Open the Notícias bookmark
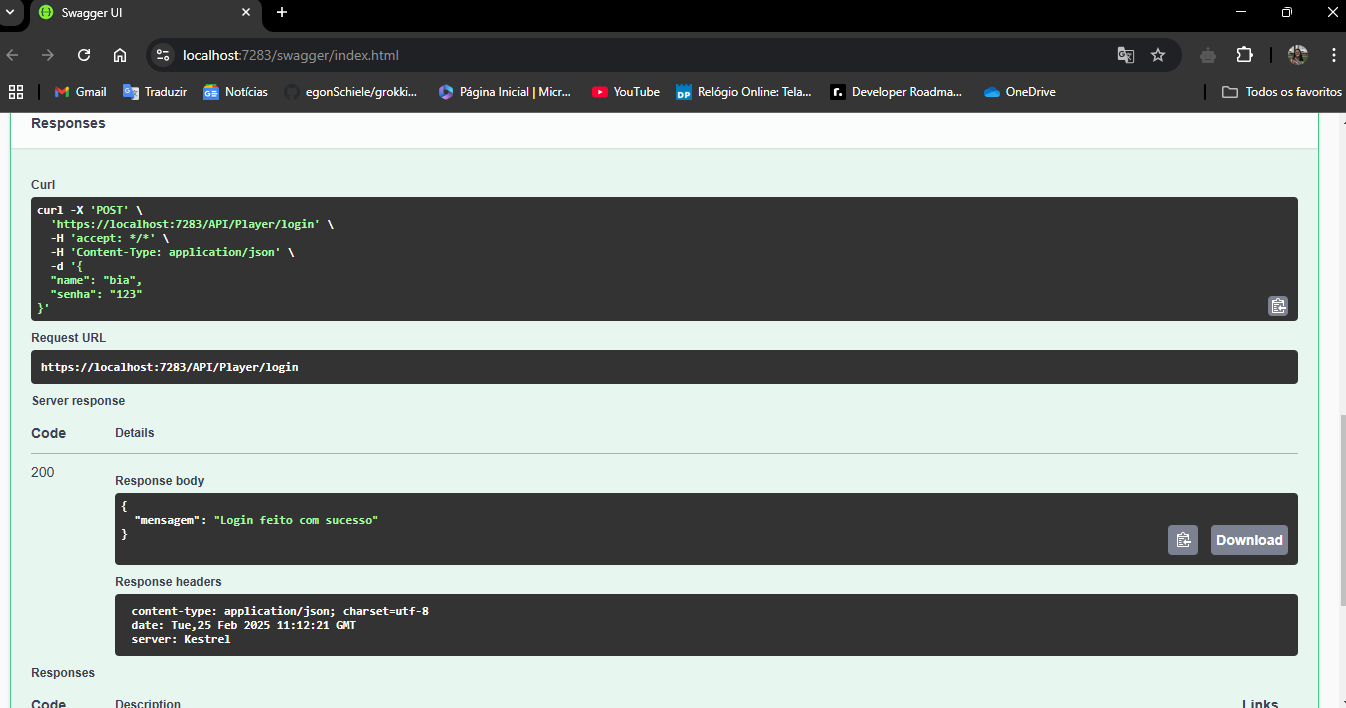Viewport: 1346px width, 708px height. [x=236, y=92]
